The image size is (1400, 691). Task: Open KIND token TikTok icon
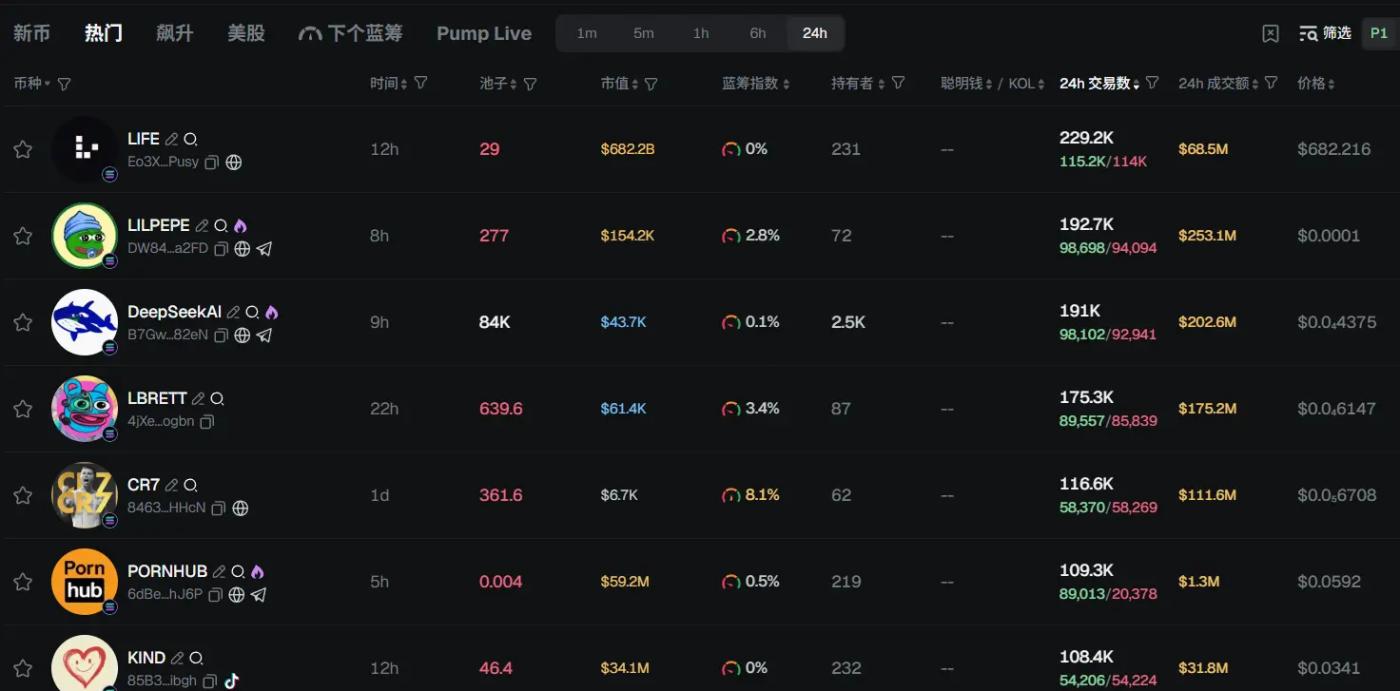[x=231, y=681]
